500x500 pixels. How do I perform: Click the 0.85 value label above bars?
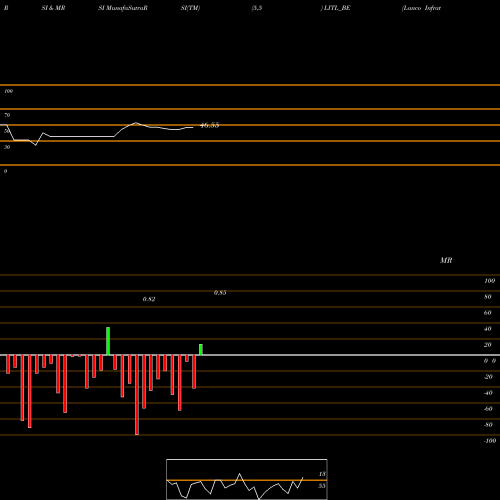[220, 293]
